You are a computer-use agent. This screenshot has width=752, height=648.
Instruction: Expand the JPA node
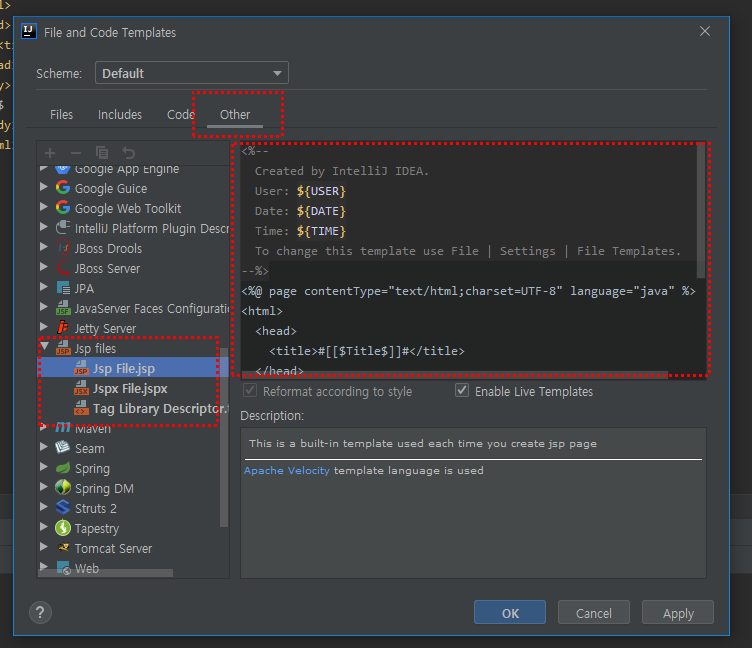tap(44, 287)
